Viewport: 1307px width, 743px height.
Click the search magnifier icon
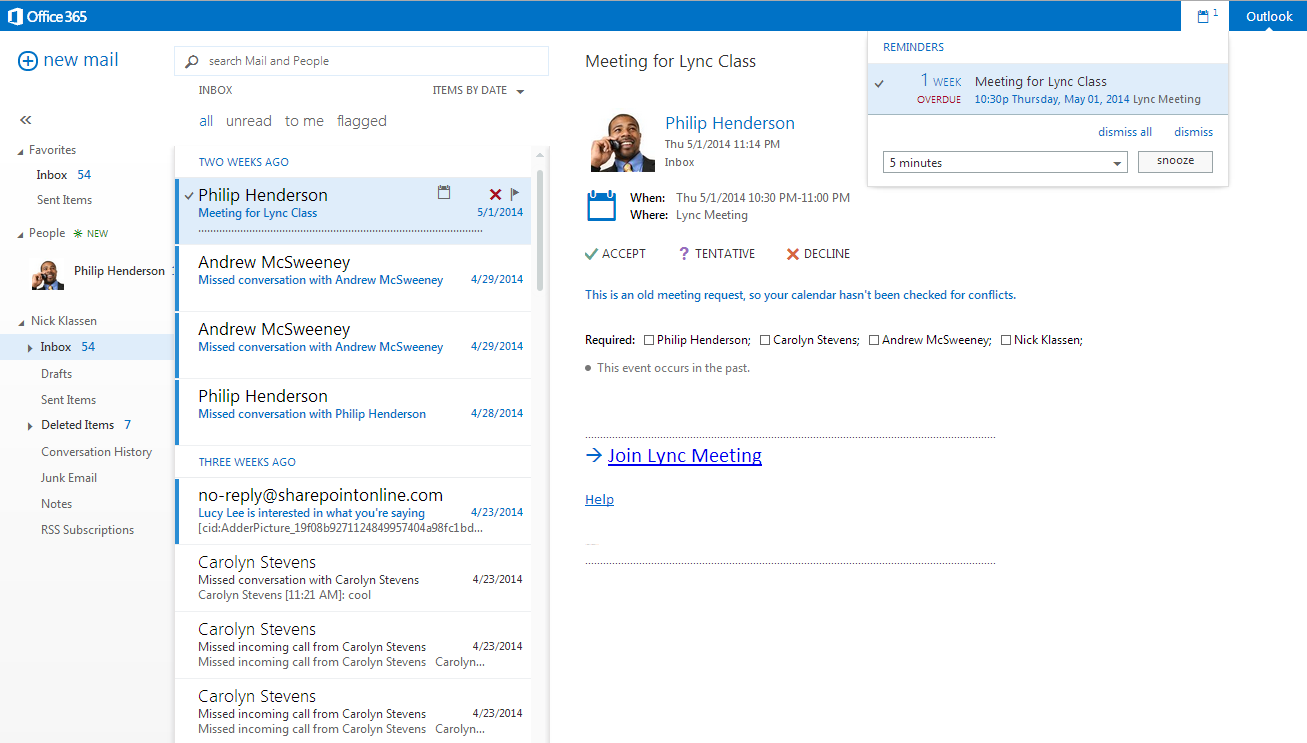point(192,61)
